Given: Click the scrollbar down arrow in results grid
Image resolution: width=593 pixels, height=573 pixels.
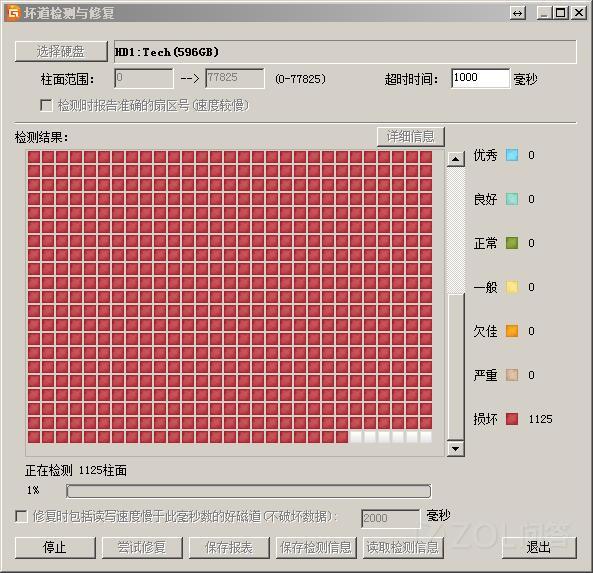Looking at the screenshot, I should 455,449.
